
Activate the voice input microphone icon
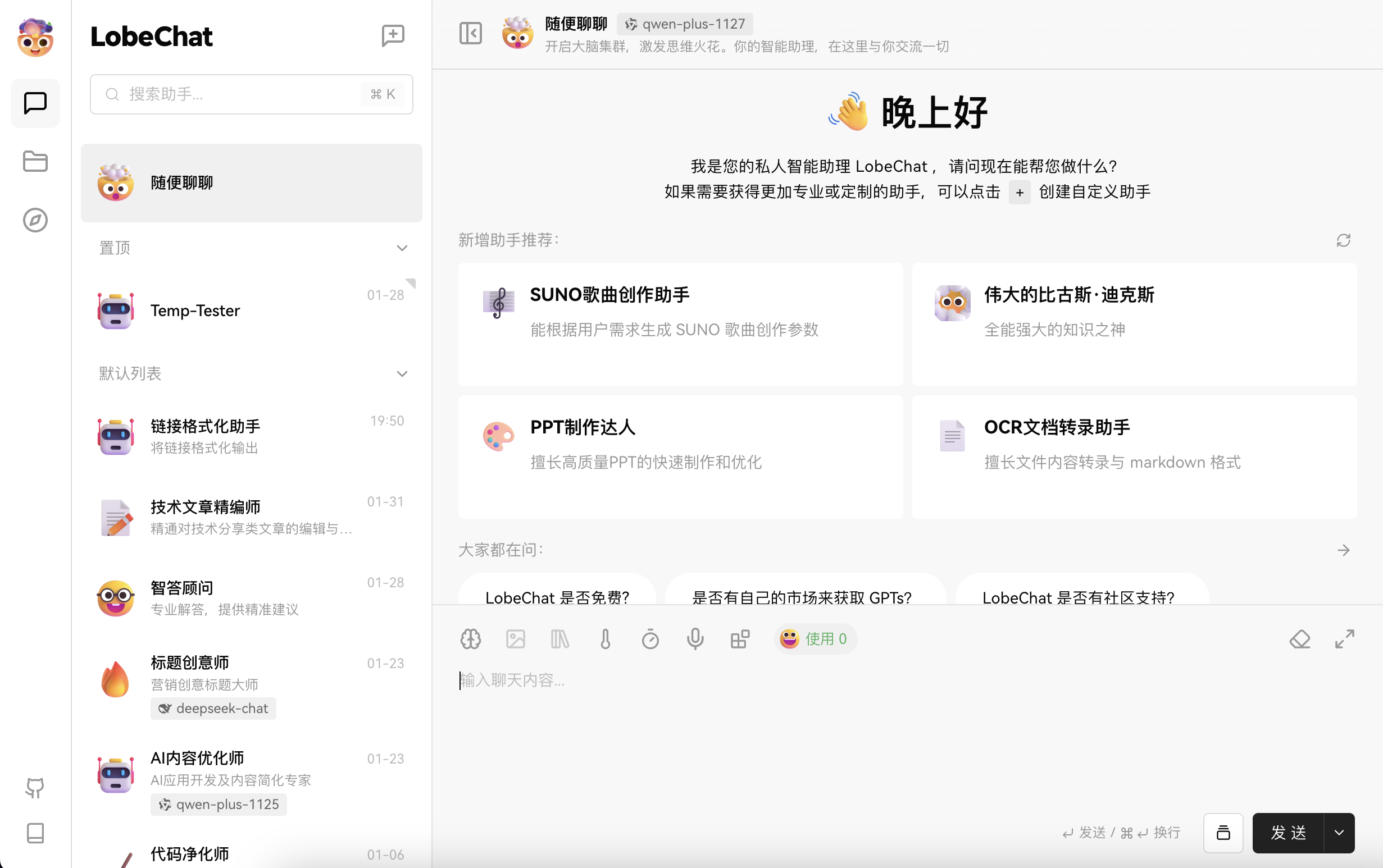(x=695, y=638)
